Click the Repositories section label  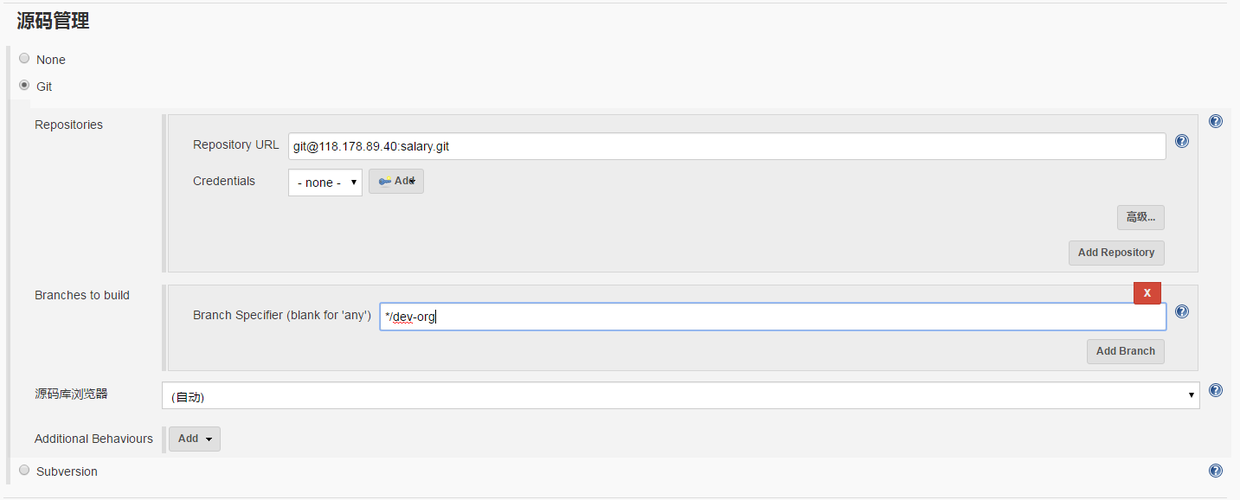tap(68, 125)
